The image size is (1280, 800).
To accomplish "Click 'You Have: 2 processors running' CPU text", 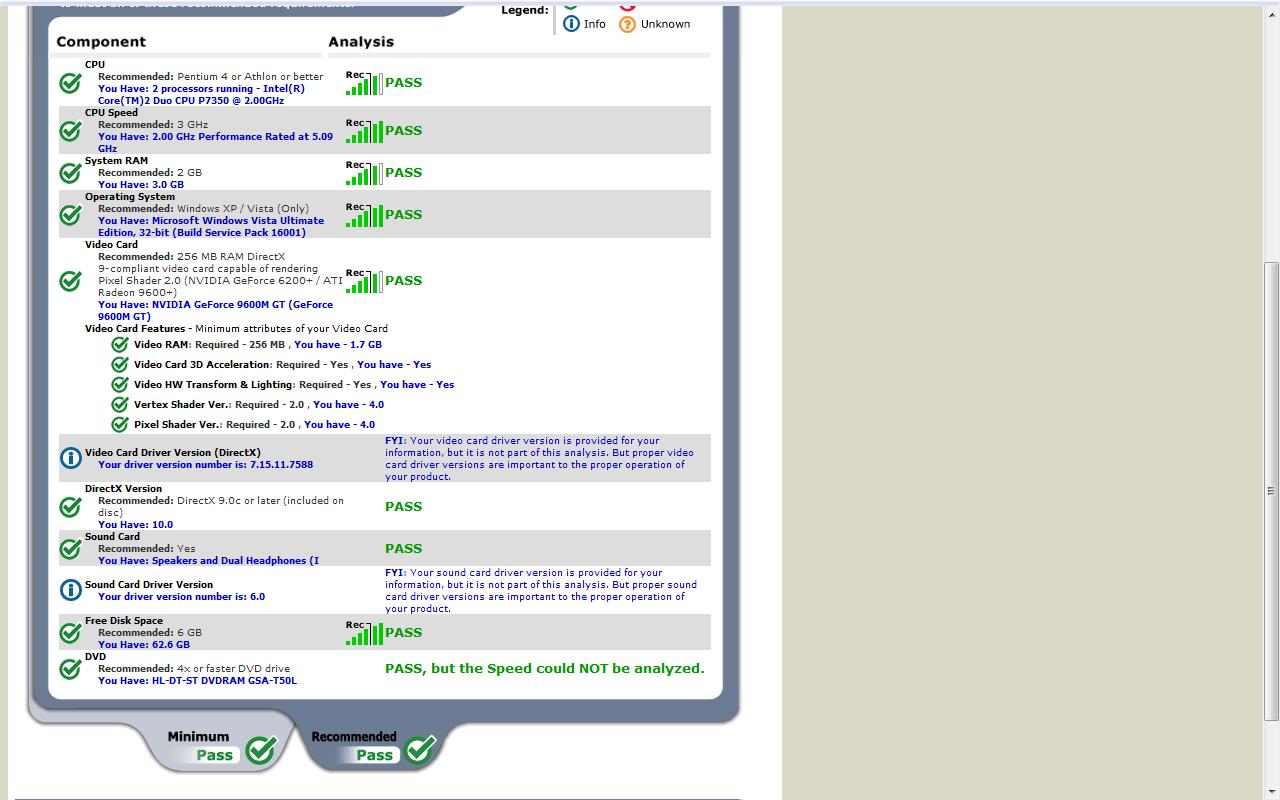I will tap(201, 95).
